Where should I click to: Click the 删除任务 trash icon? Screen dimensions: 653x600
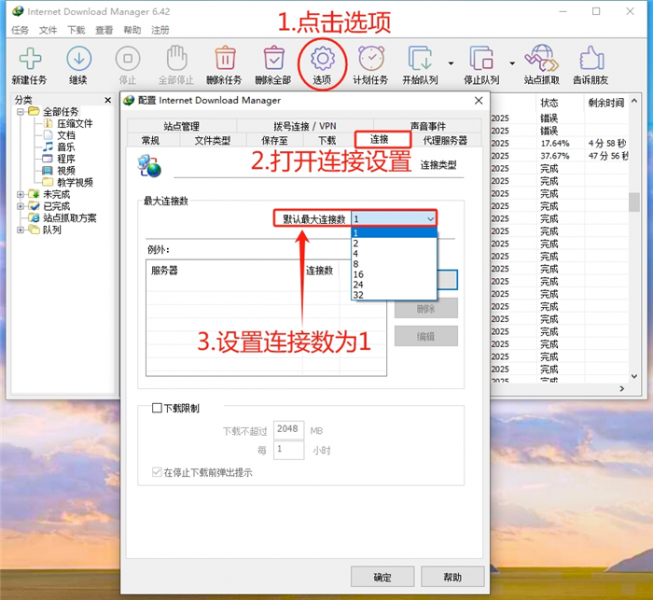(225, 58)
